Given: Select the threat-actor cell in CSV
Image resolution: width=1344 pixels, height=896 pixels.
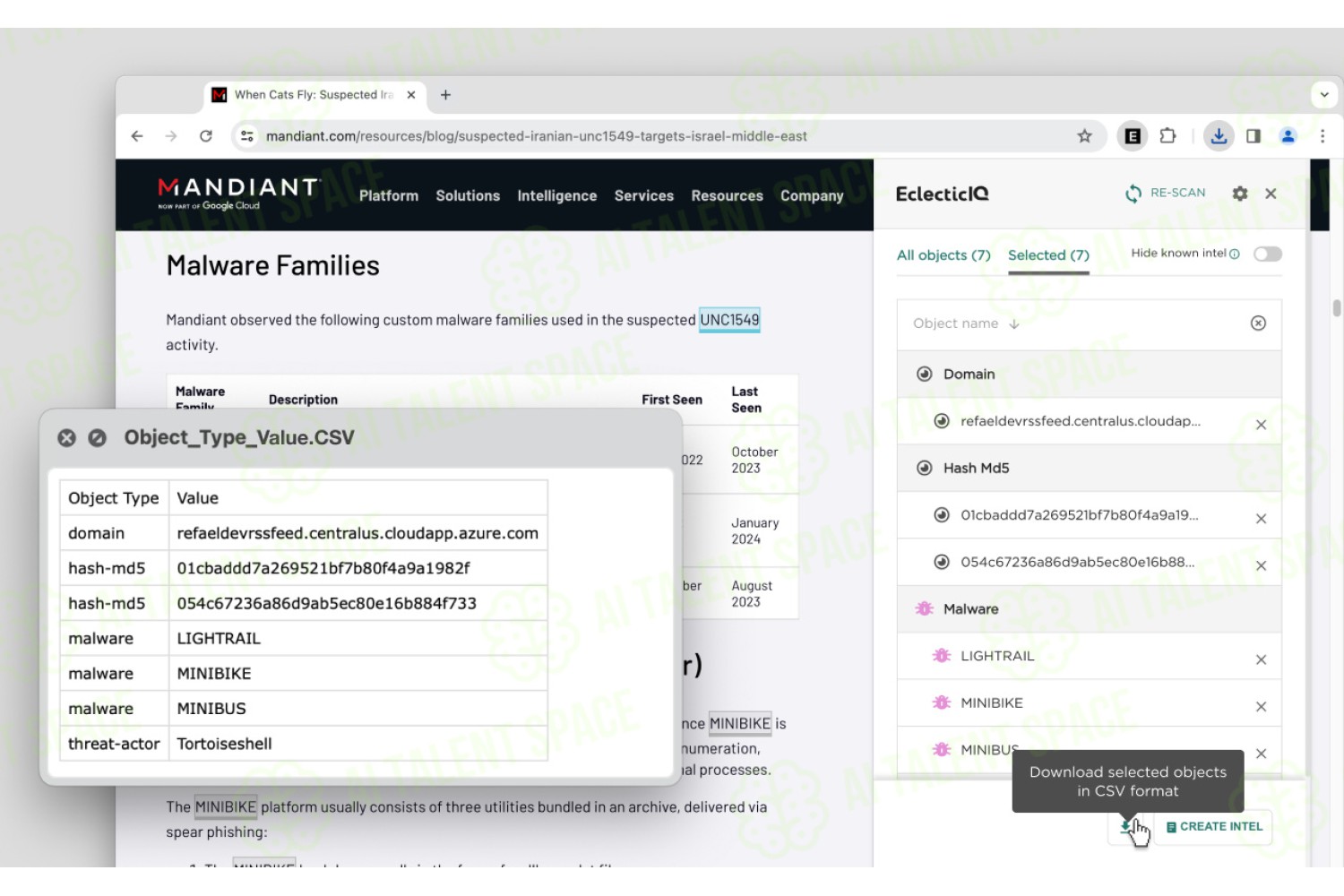Looking at the screenshot, I should (114, 745).
